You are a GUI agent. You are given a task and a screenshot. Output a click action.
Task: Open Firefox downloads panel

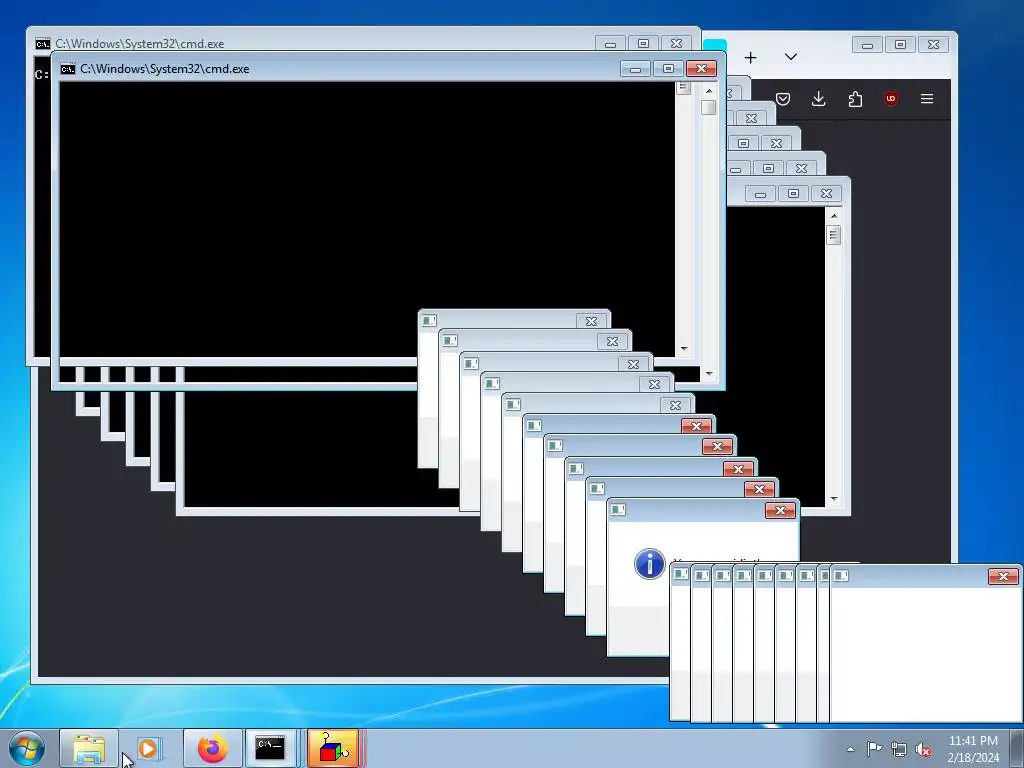pos(818,99)
